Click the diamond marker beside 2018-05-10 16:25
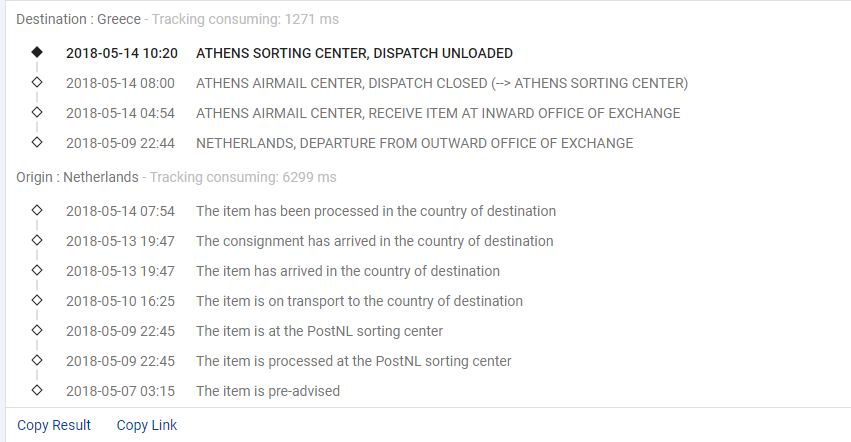The image size is (851, 442). (37, 300)
